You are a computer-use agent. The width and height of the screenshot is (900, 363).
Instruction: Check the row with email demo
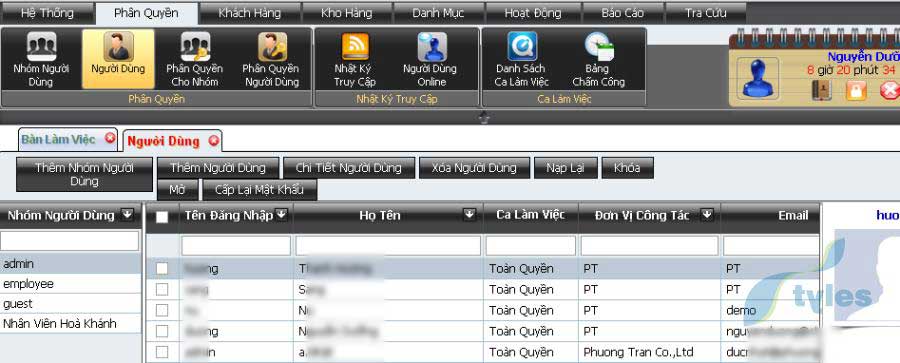pyautogui.click(x=162, y=310)
